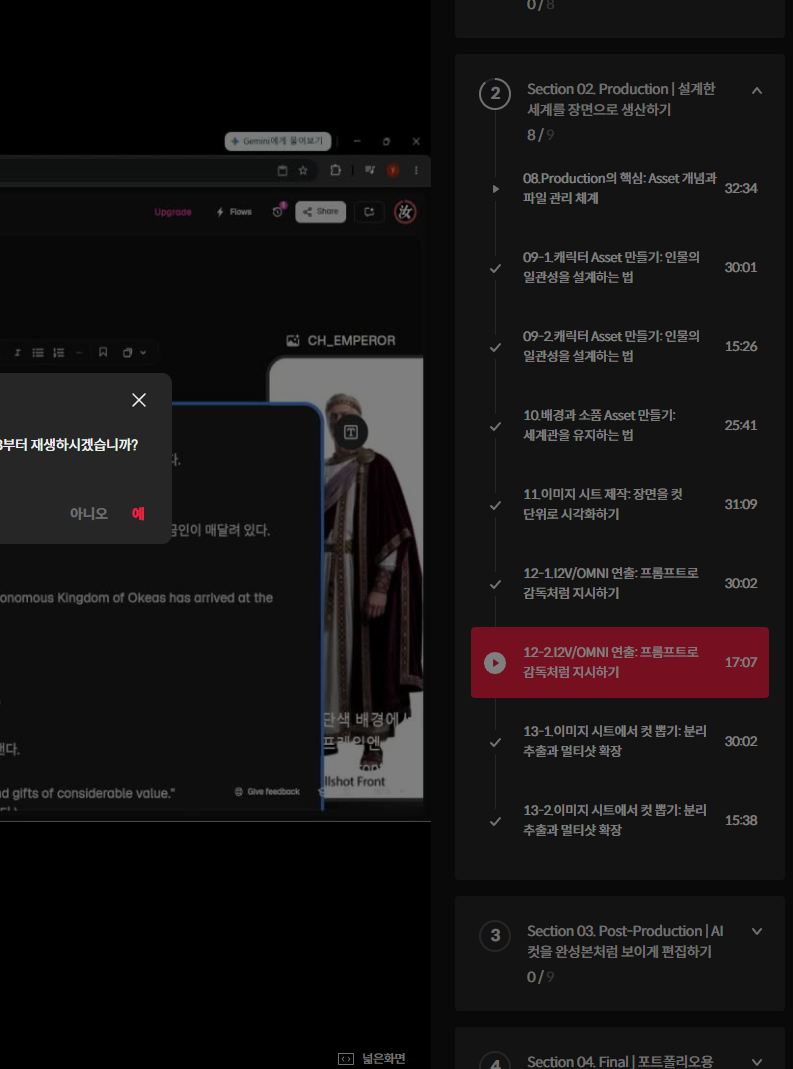Play the highlighted lesson 12-2 with its play circle
This screenshot has width=793, height=1069.
tap(495, 663)
